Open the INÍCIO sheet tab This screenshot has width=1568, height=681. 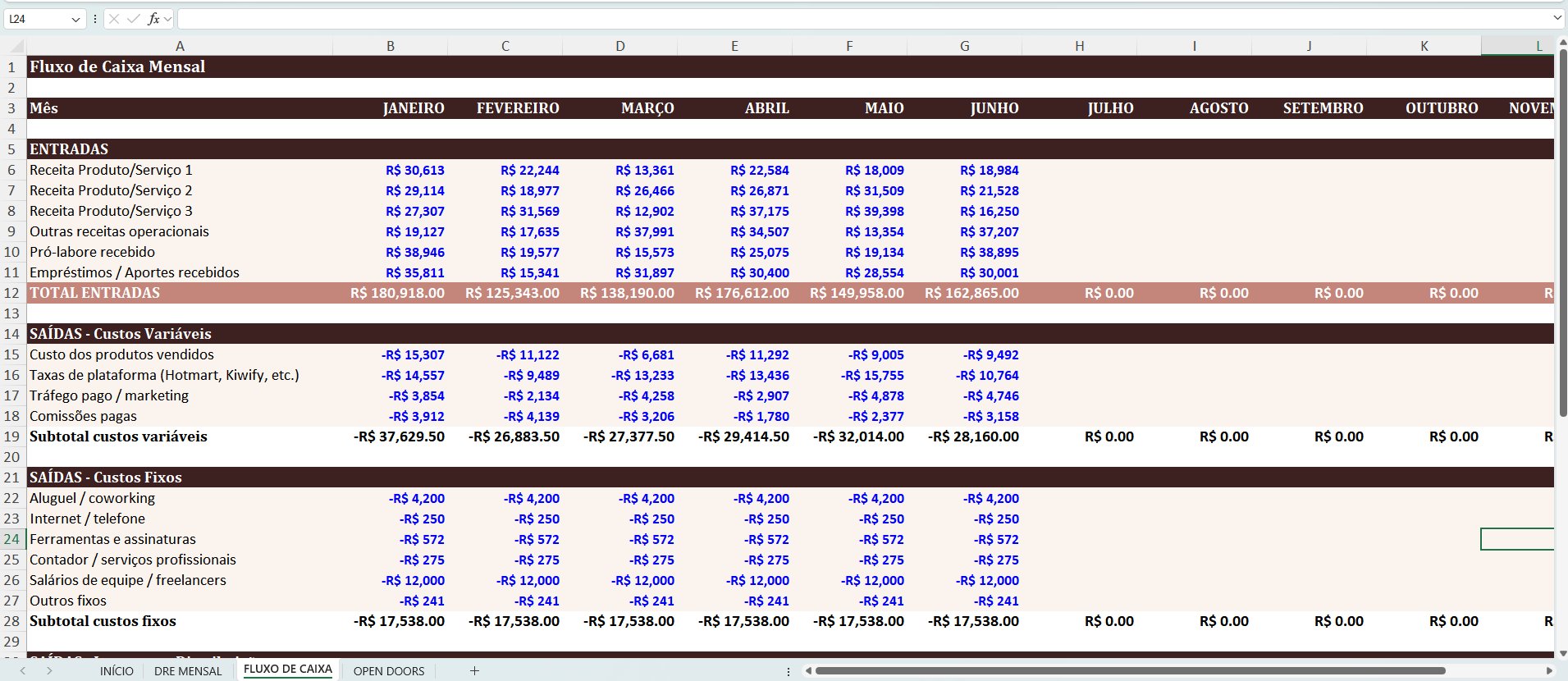(117, 670)
